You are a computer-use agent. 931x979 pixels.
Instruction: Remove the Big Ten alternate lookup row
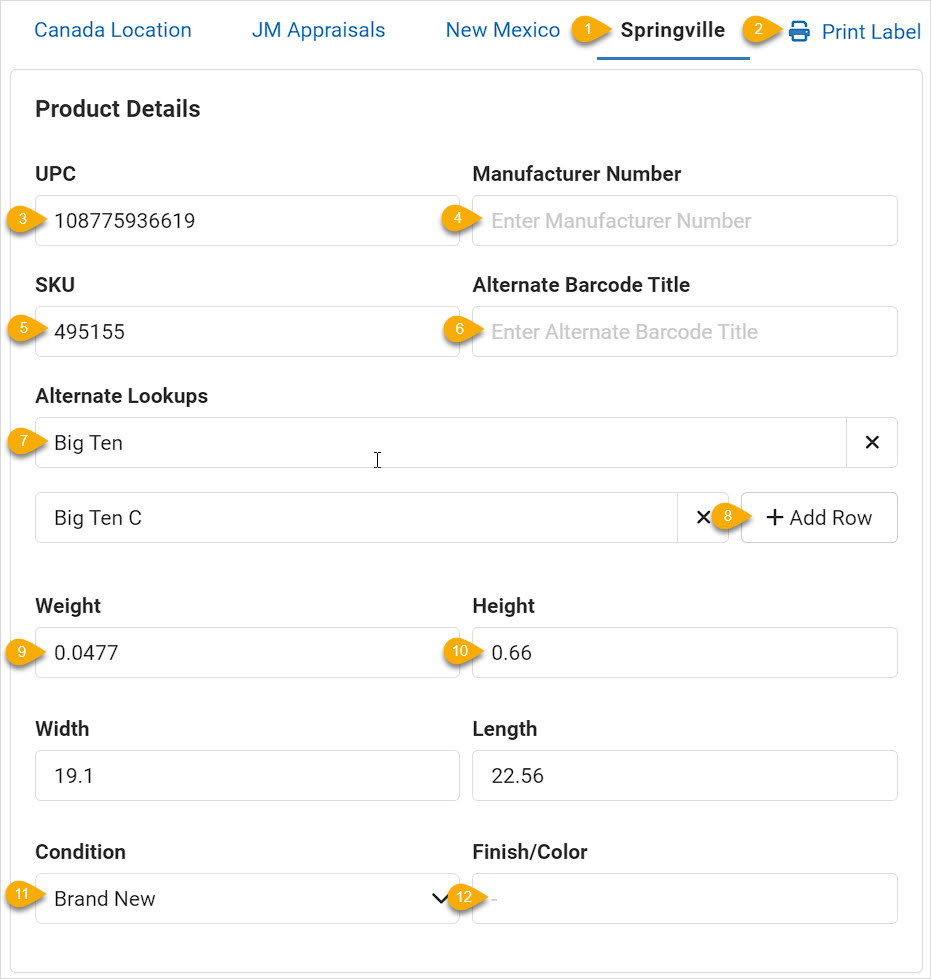point(872,443)
